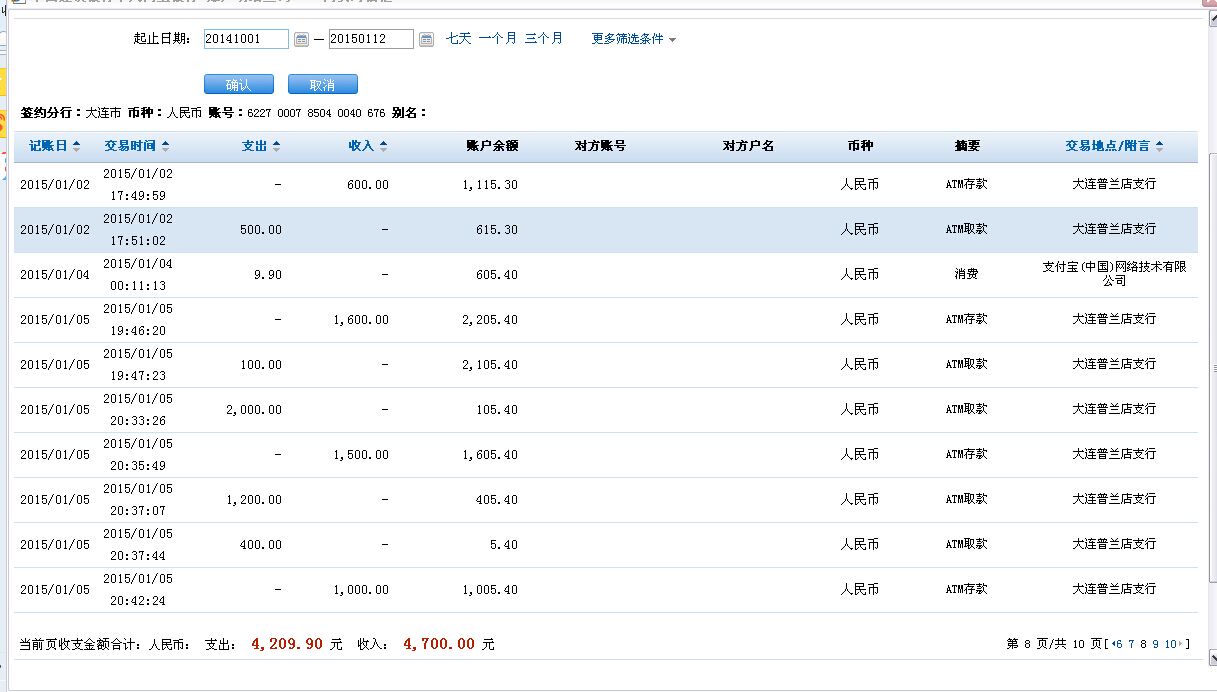Click the start date field 20141001
The image size is (1217, 692).
tap(245, 39)
